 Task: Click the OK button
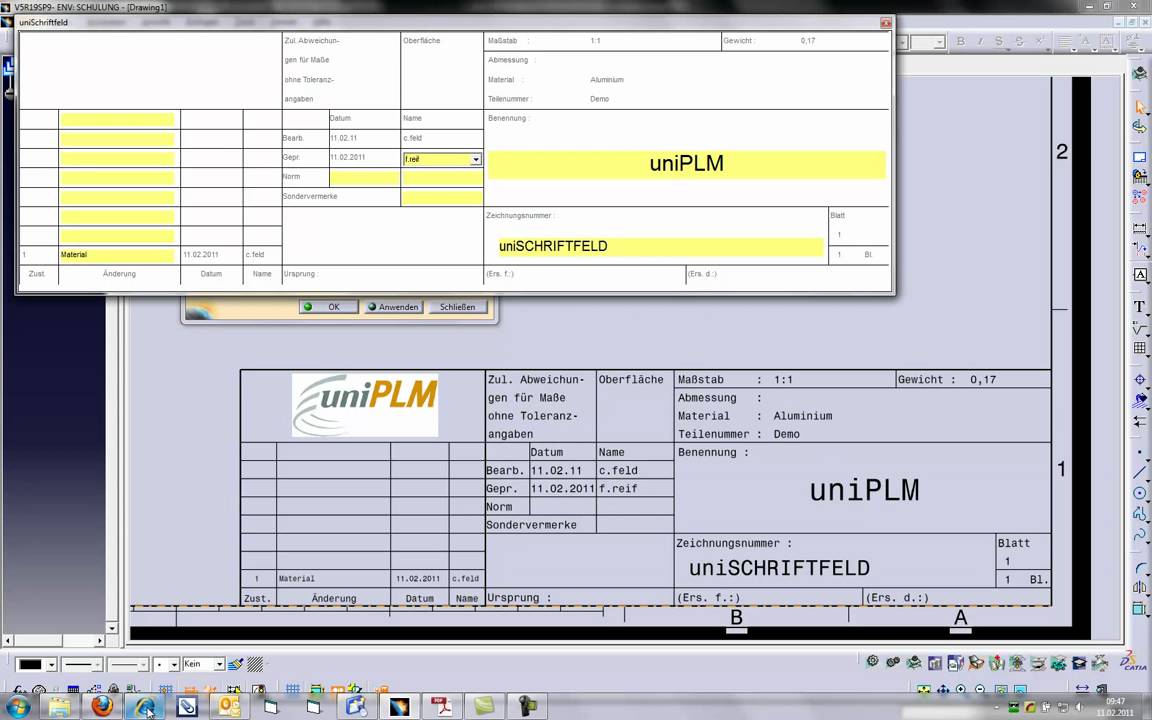(x=328, y=307)
